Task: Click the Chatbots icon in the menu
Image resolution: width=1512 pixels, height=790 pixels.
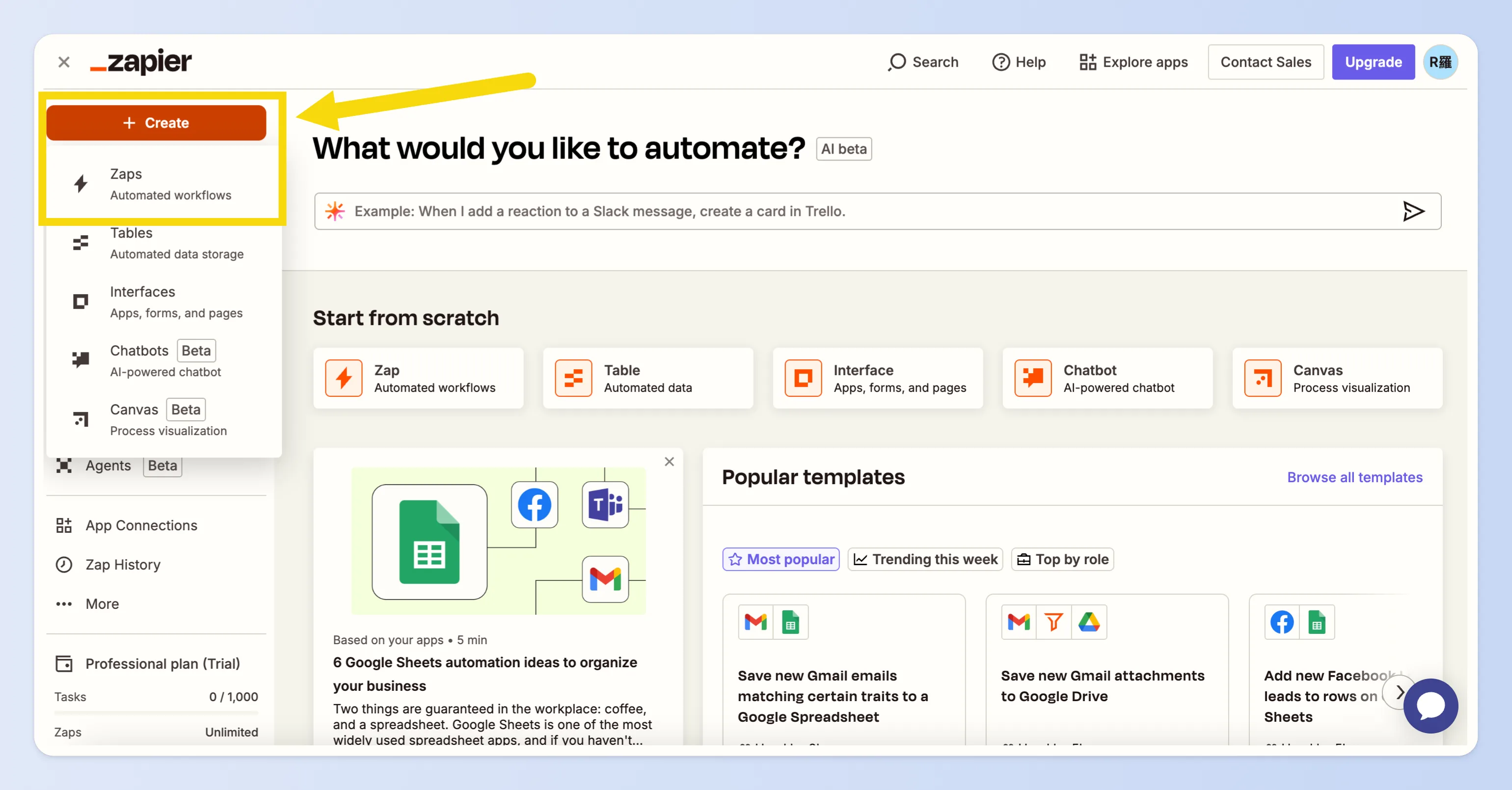Action: click(81, 359)
